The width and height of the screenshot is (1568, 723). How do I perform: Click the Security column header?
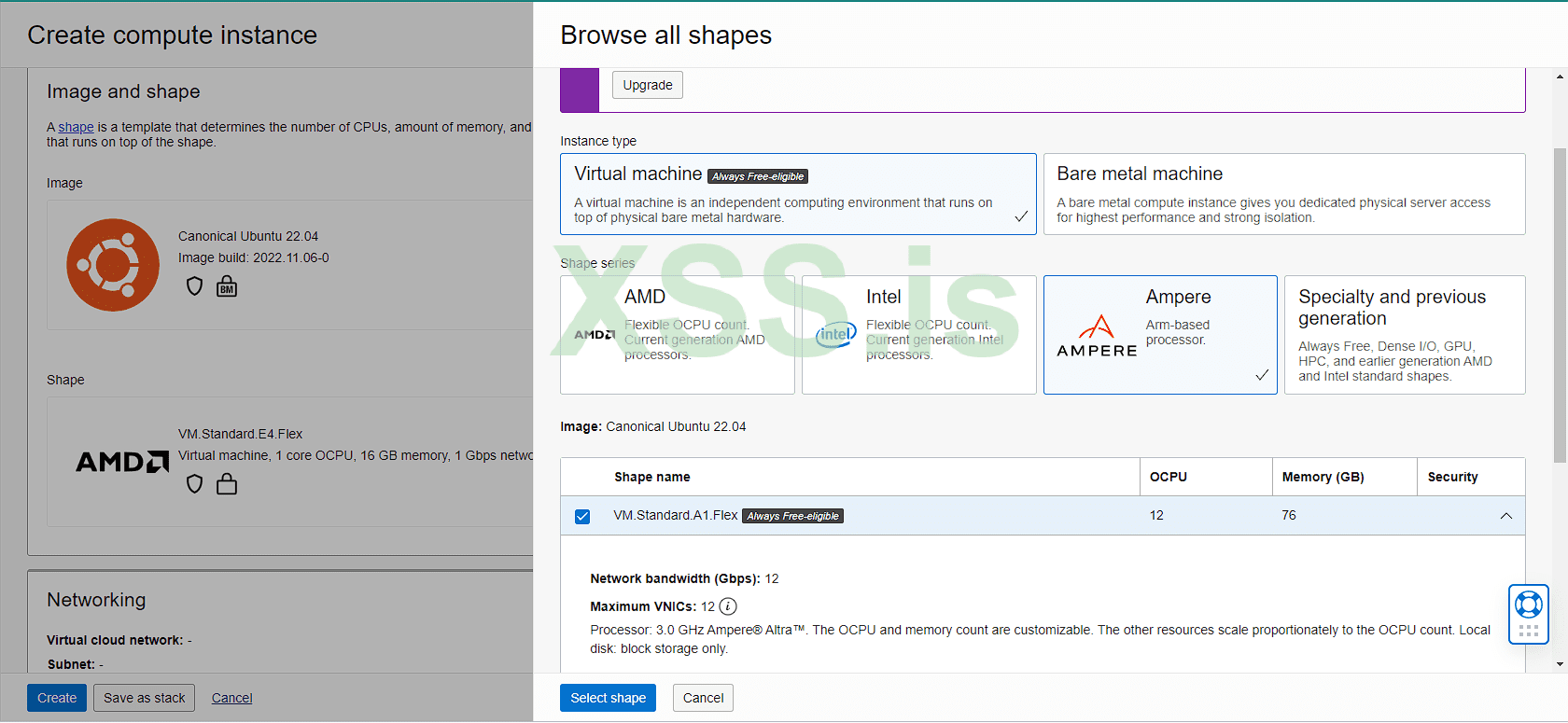click(x=1452, y=477)
